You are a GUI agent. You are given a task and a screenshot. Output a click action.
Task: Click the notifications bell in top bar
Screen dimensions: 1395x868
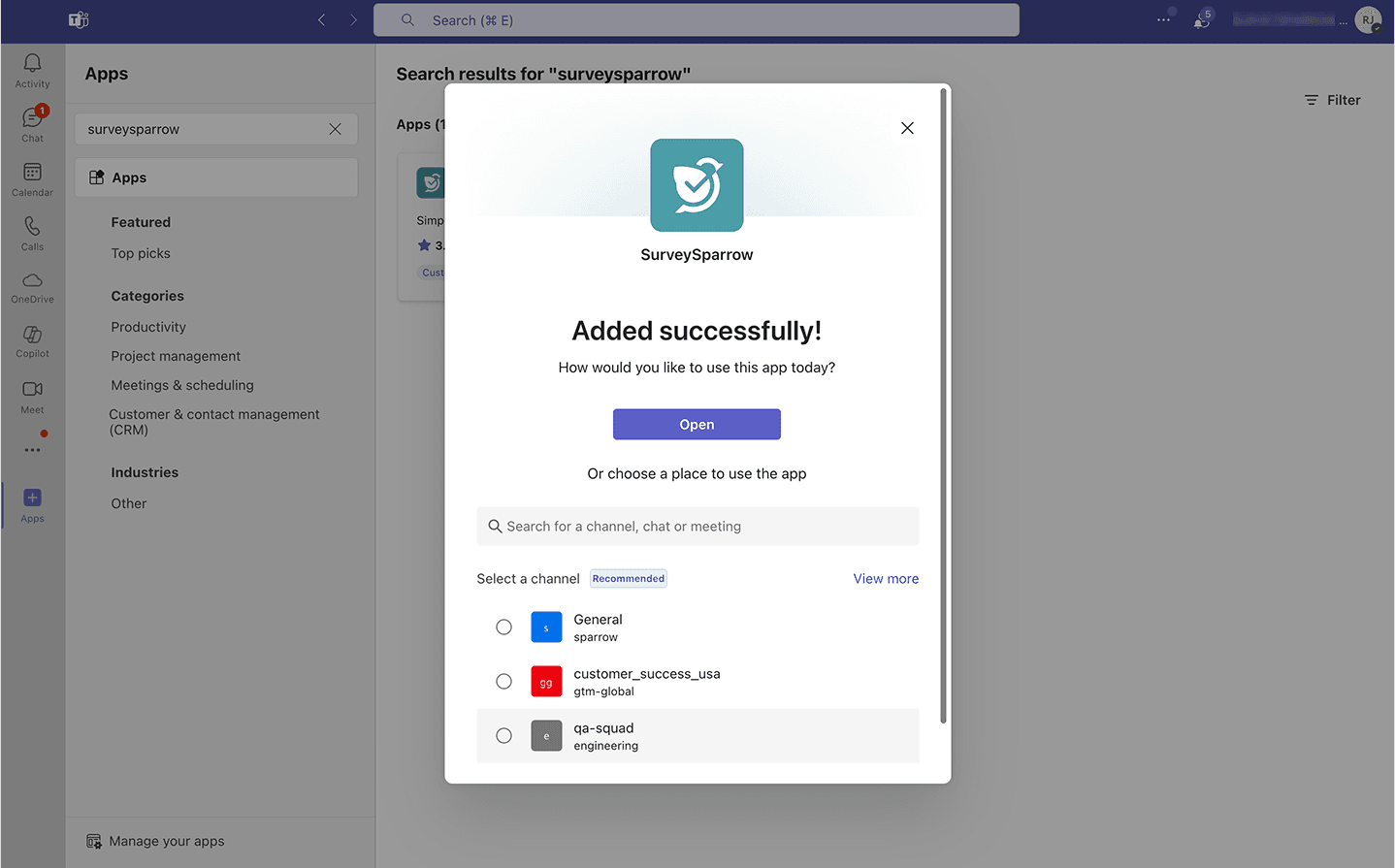1202,20
